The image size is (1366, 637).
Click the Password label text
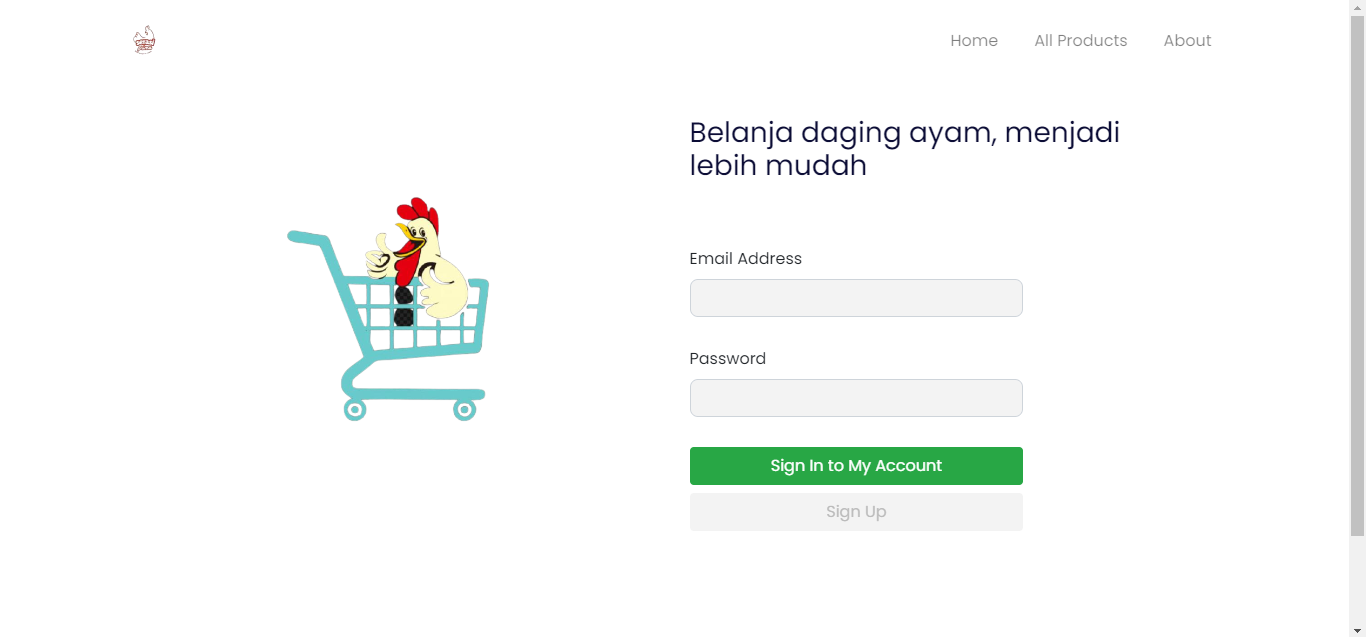click(x=727, y=359)
